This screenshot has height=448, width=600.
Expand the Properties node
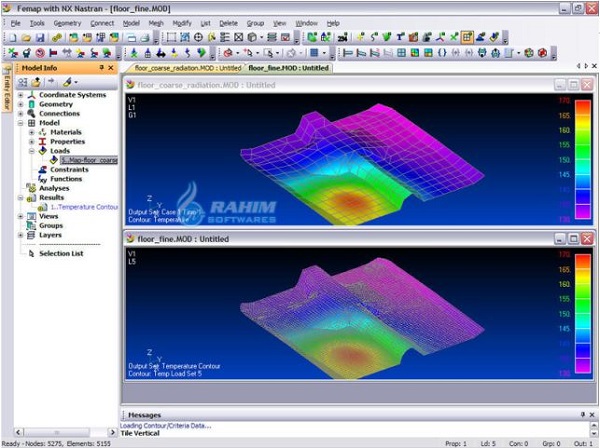(x=32, y=142)
